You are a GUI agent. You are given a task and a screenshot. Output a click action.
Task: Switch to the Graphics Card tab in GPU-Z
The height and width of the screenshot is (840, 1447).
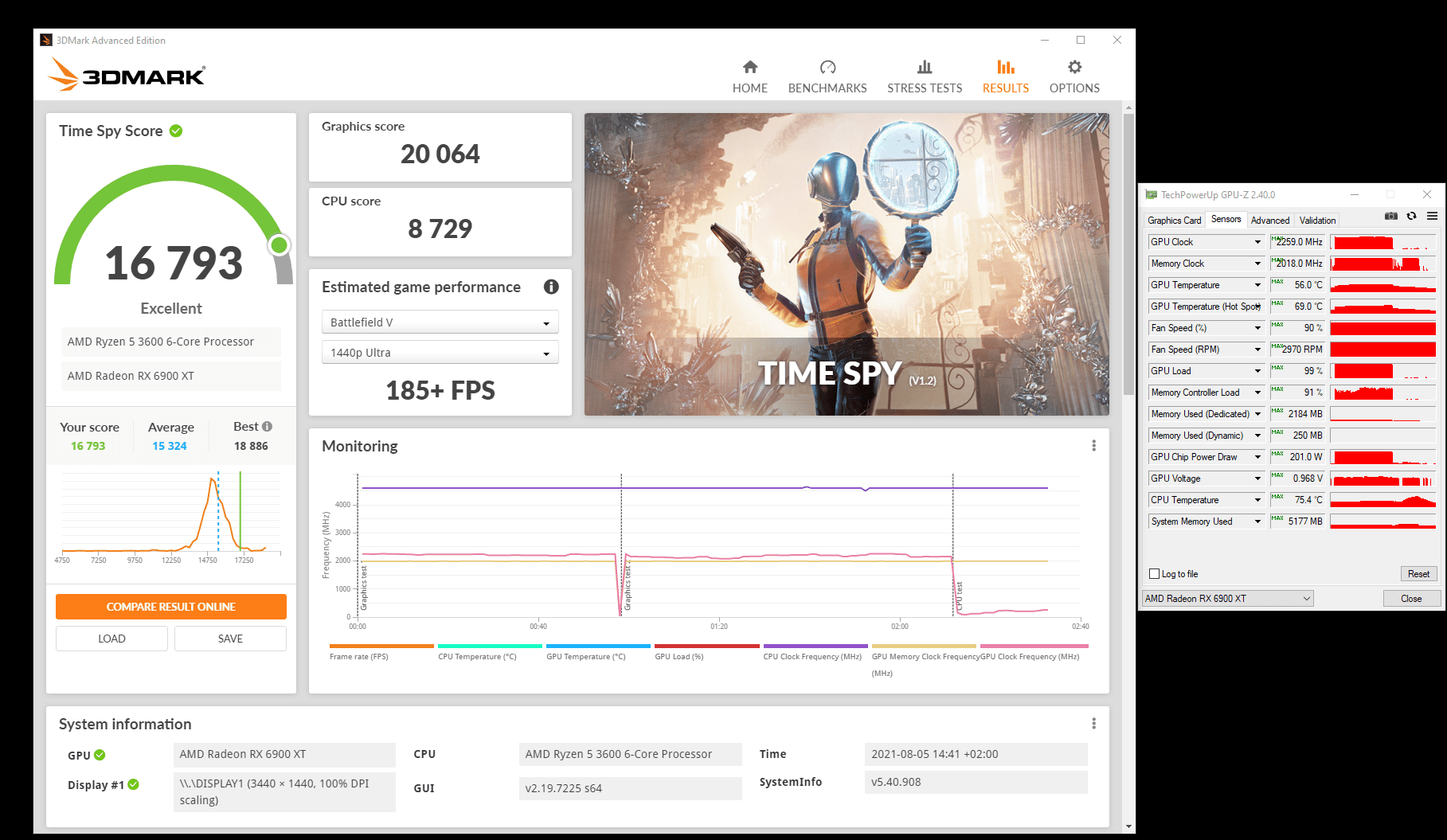pyautogui.click(x=1174, y=221)
